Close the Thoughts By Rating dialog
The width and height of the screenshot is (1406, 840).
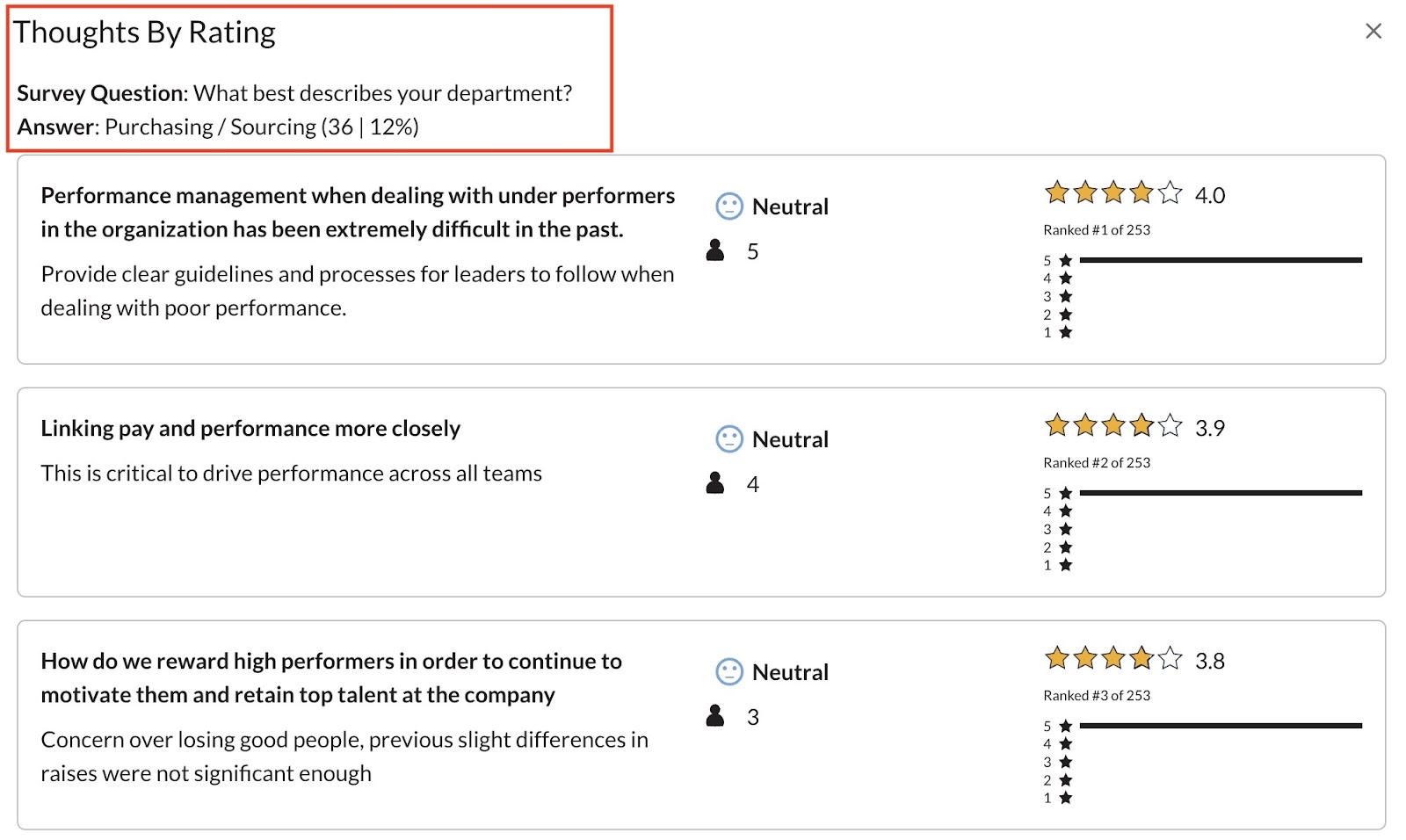click(1373, 31)
